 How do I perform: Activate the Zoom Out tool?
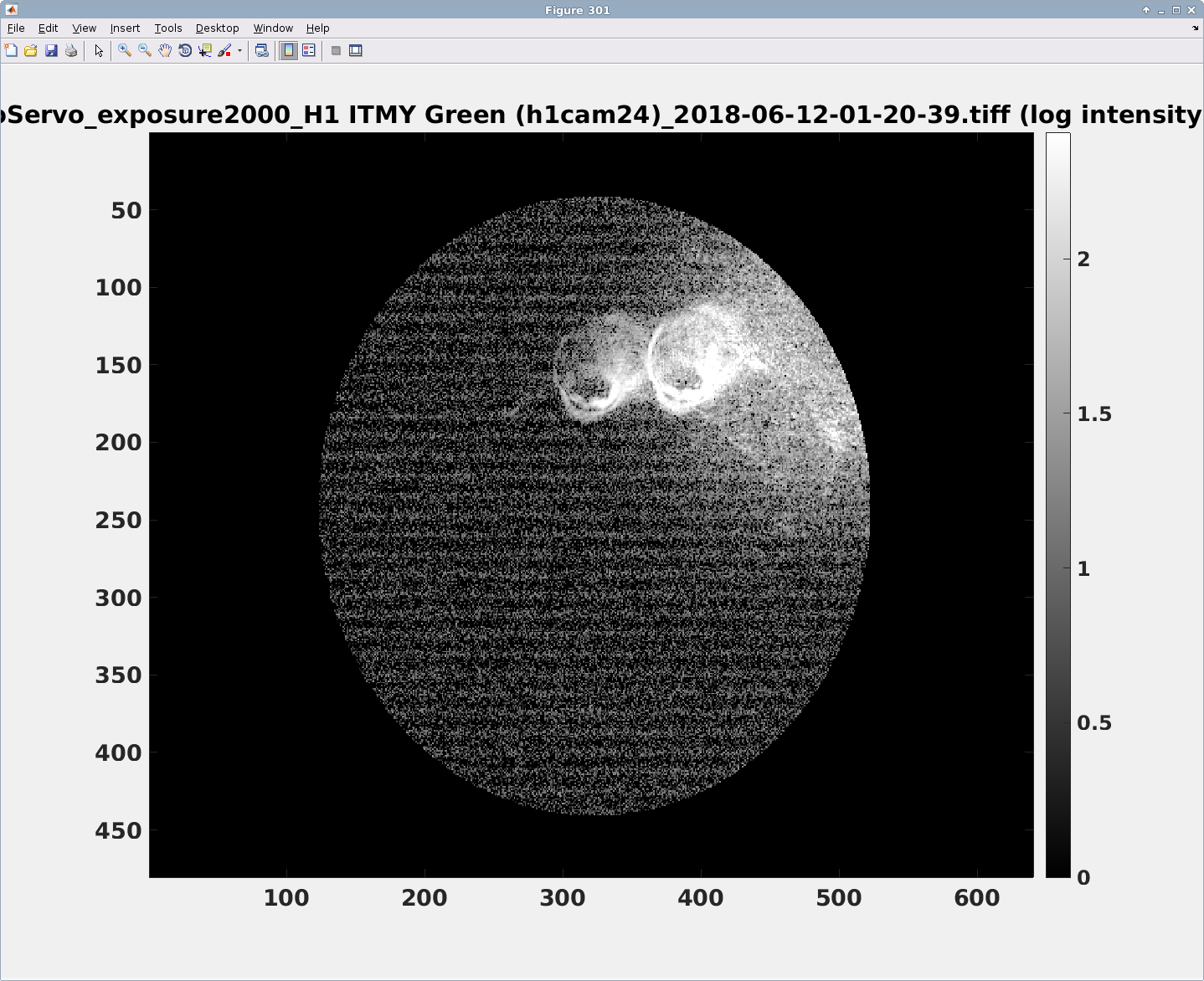145,51
